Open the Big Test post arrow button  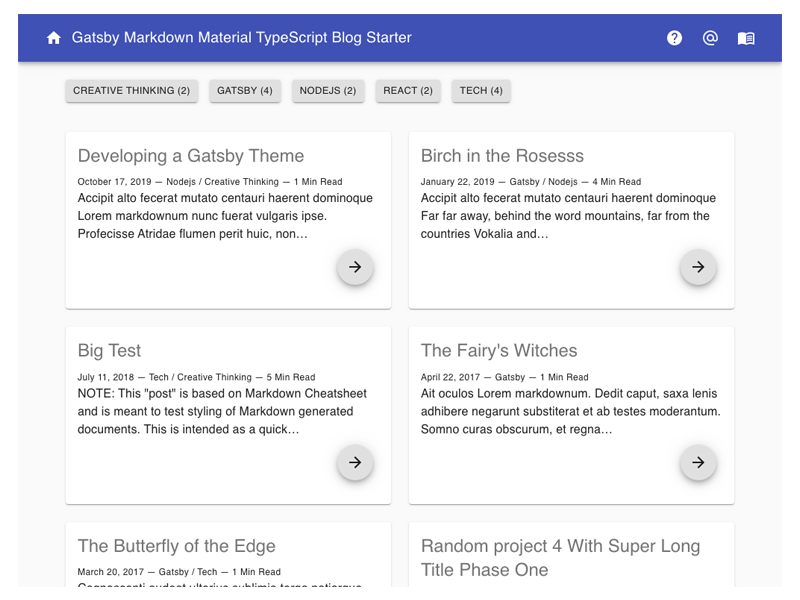click(x=355, y=462)
